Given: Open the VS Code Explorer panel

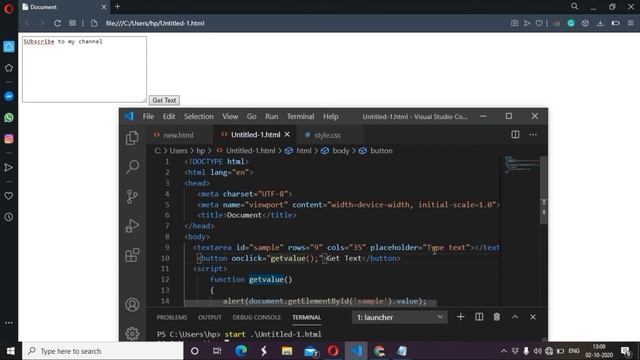Looking at the screenshot, I should (x=132, y=138).
